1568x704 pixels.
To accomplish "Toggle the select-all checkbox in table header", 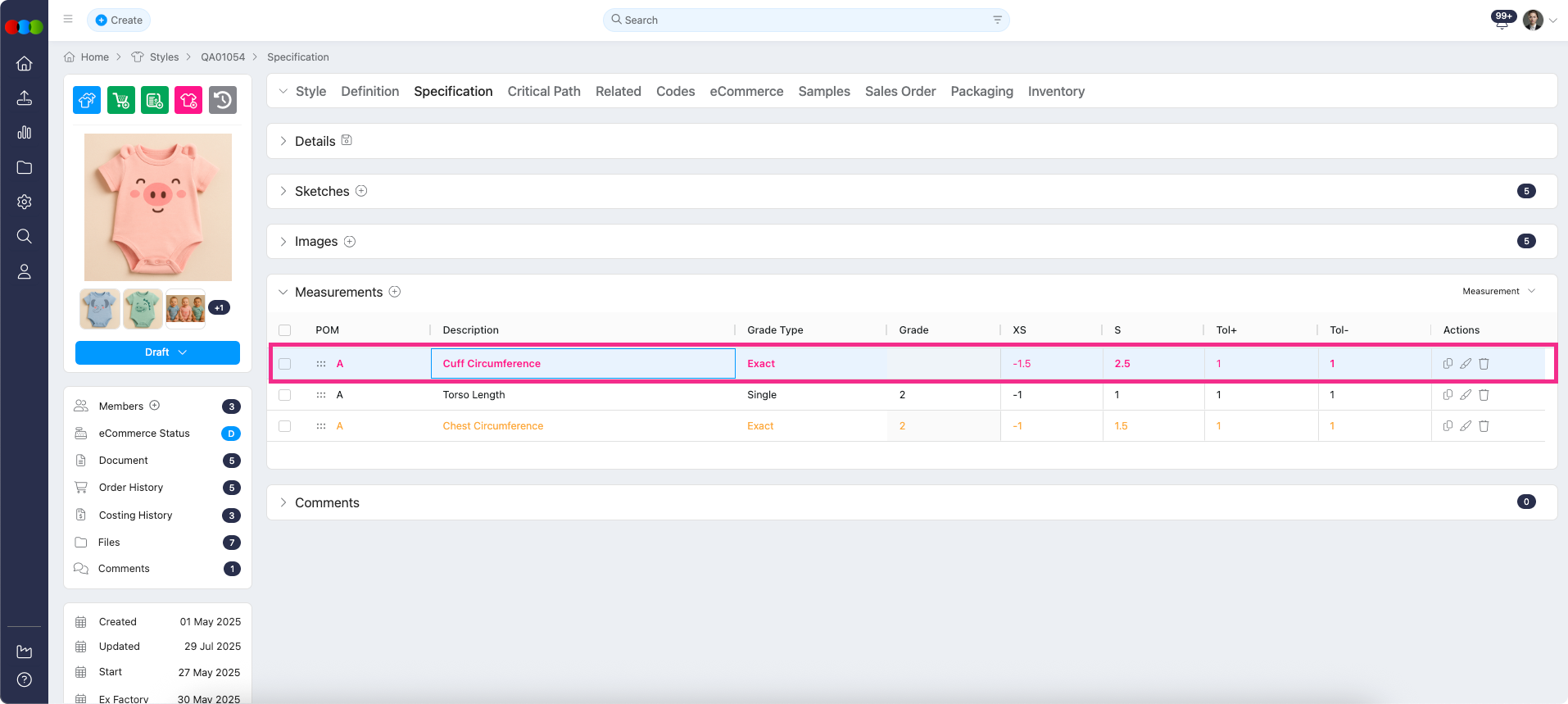I will pyautogui.click(x=285, y=330).
